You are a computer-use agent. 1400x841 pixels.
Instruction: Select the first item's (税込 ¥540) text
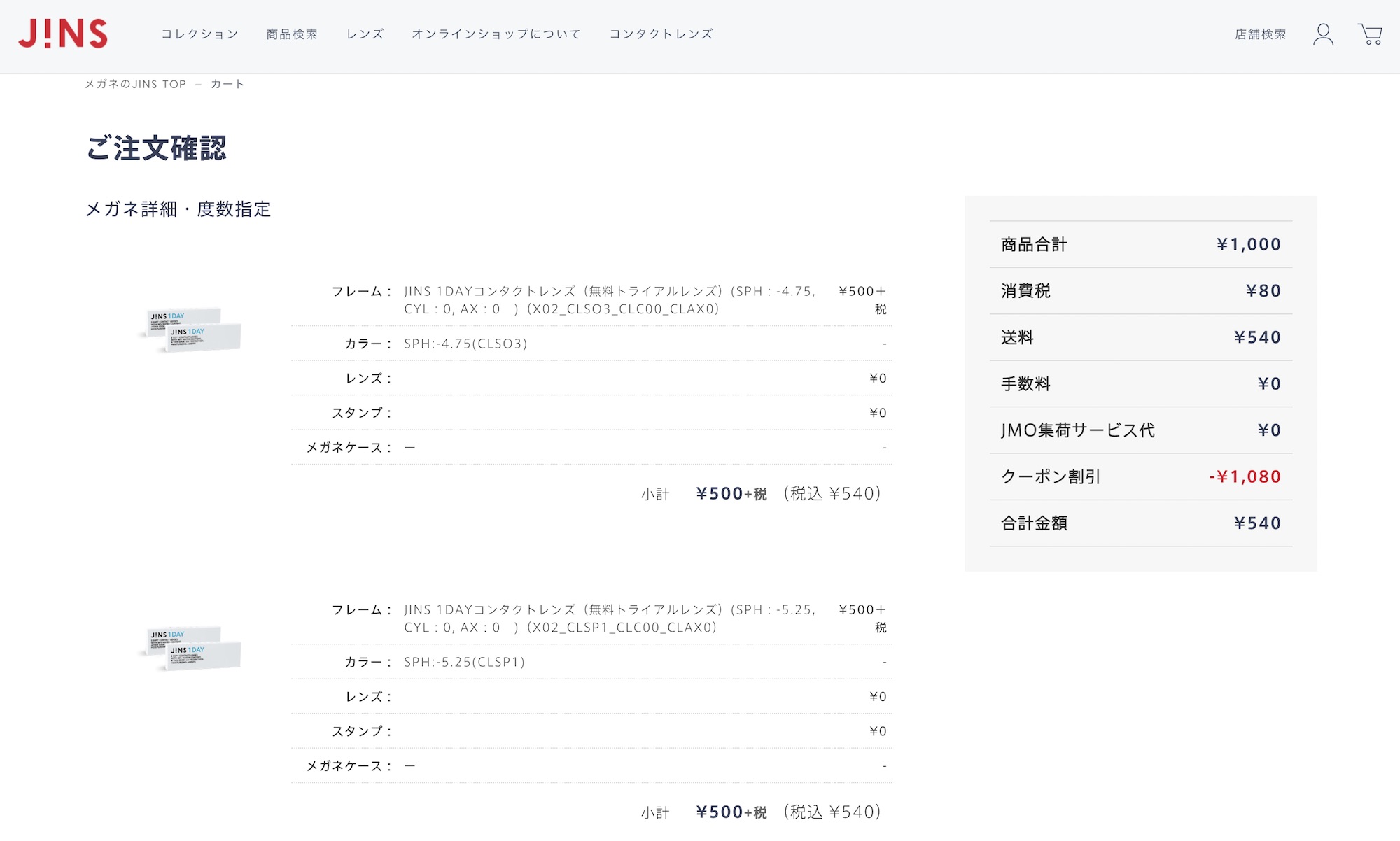click(832, 494)
